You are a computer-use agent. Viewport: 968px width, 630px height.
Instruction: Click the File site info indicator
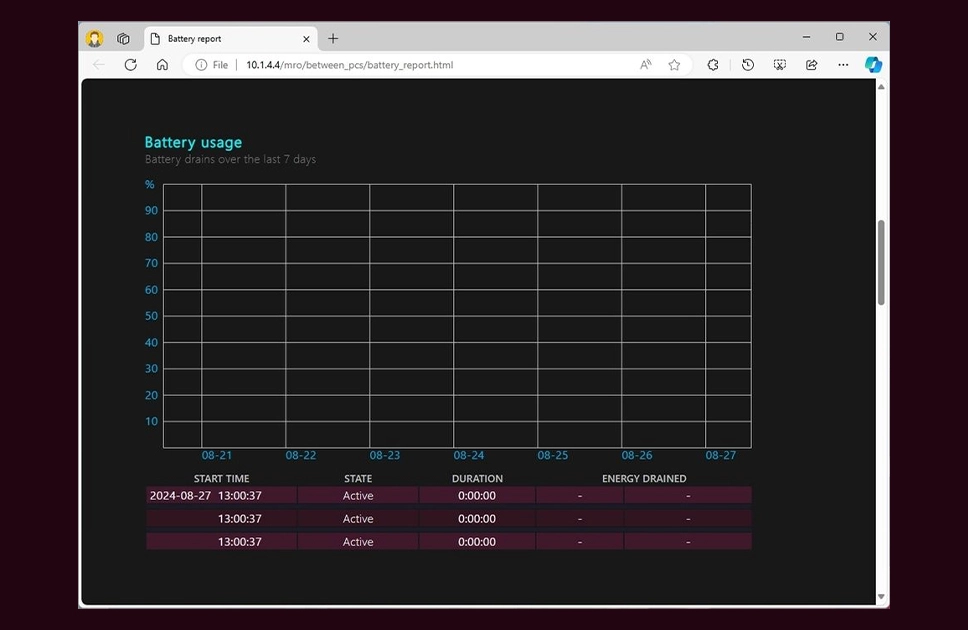tap(212, 65)
